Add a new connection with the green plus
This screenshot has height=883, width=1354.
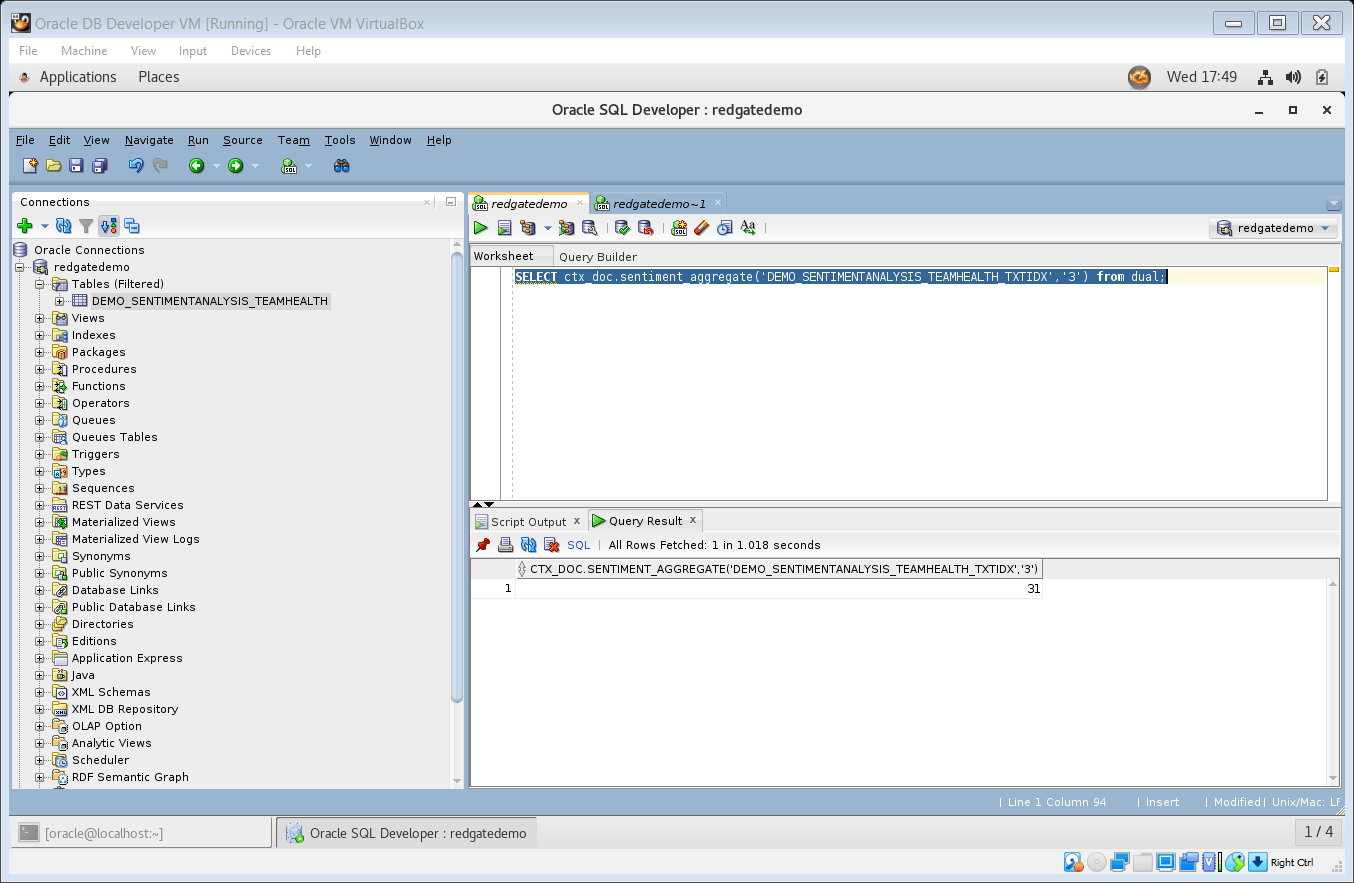coord(26,227)
